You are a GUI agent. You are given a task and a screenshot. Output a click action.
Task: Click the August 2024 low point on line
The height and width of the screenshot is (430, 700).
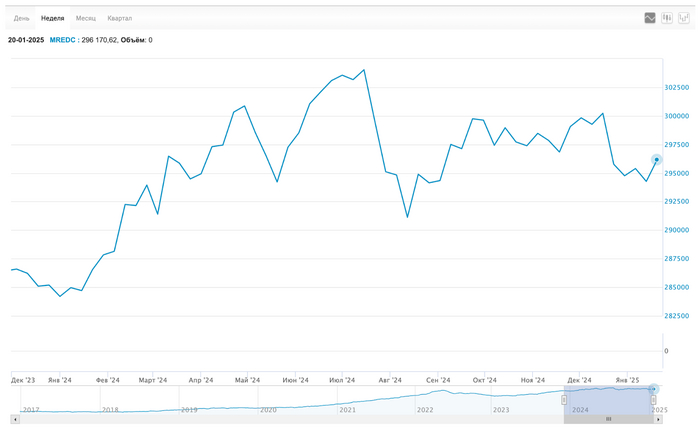pyautogui.click(x=407, y=216)
